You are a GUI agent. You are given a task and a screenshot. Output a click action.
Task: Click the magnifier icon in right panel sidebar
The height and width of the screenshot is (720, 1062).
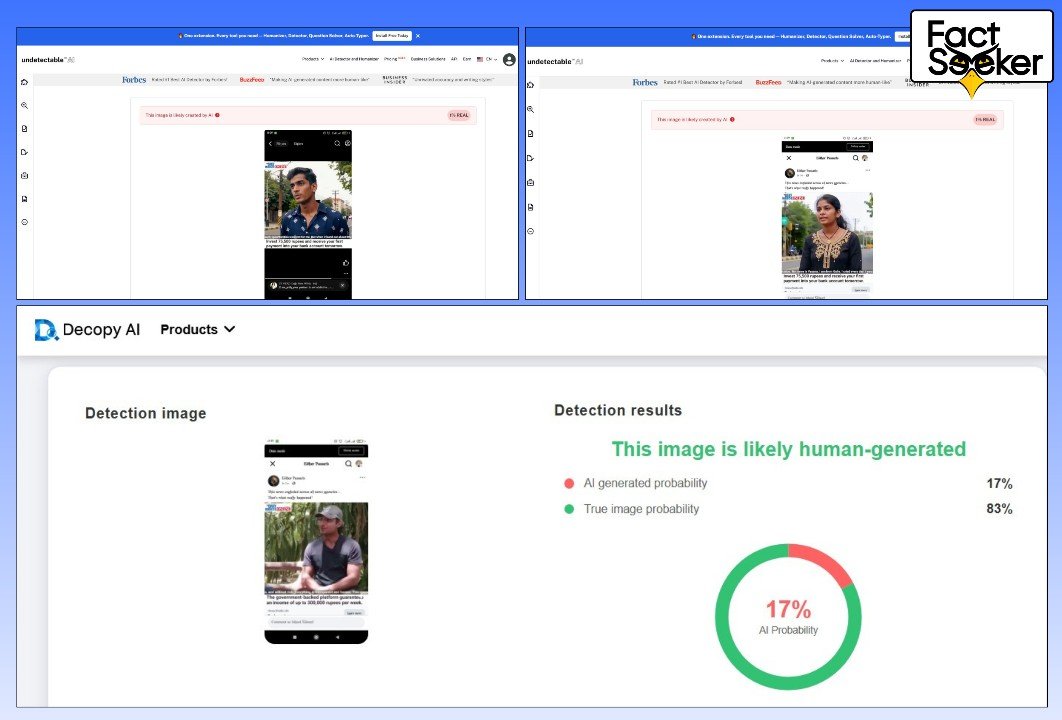[530, 109]
